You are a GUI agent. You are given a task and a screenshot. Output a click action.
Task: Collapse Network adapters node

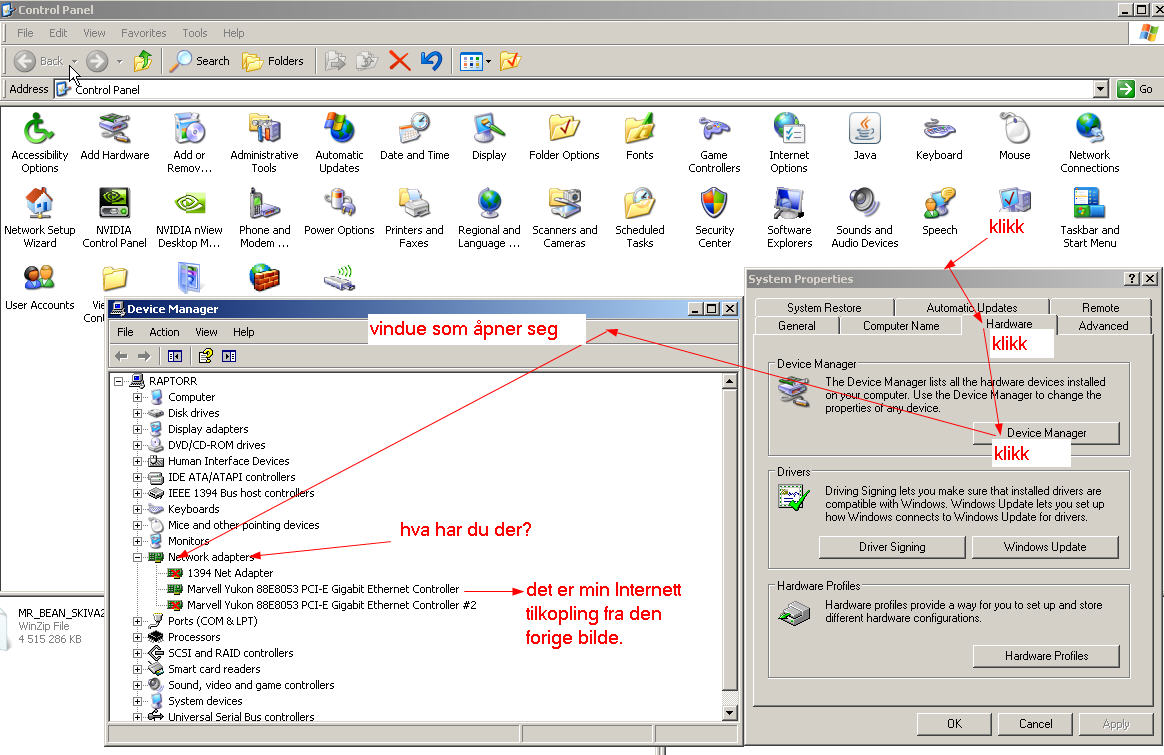coord(137,557)
